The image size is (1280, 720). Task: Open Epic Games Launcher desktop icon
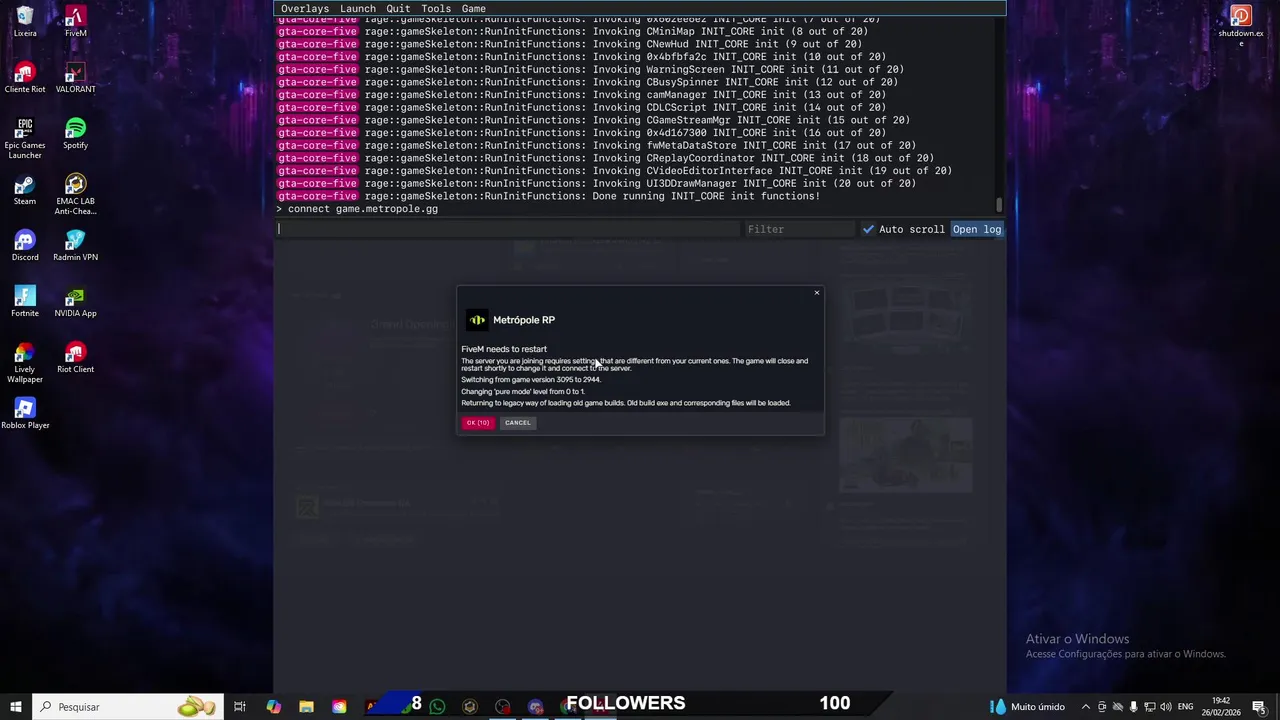tap(25, 138)
